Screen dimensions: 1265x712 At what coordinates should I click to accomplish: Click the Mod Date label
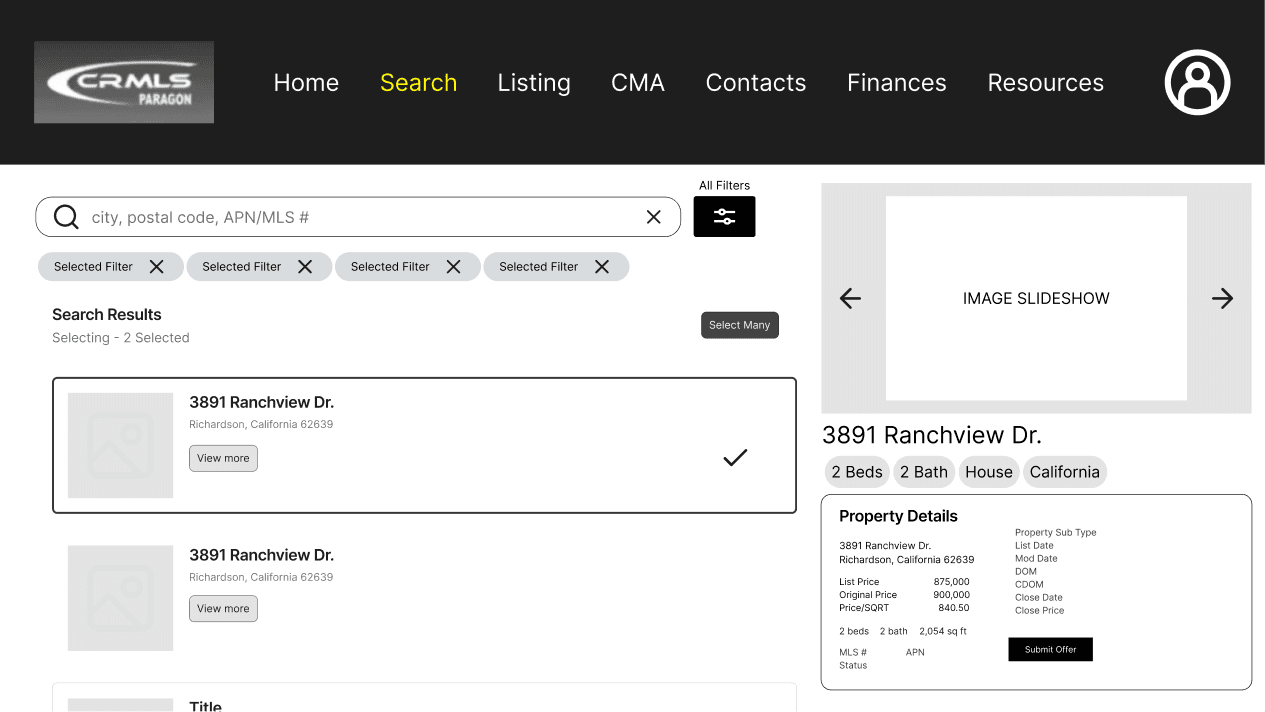pos(1036,559)
